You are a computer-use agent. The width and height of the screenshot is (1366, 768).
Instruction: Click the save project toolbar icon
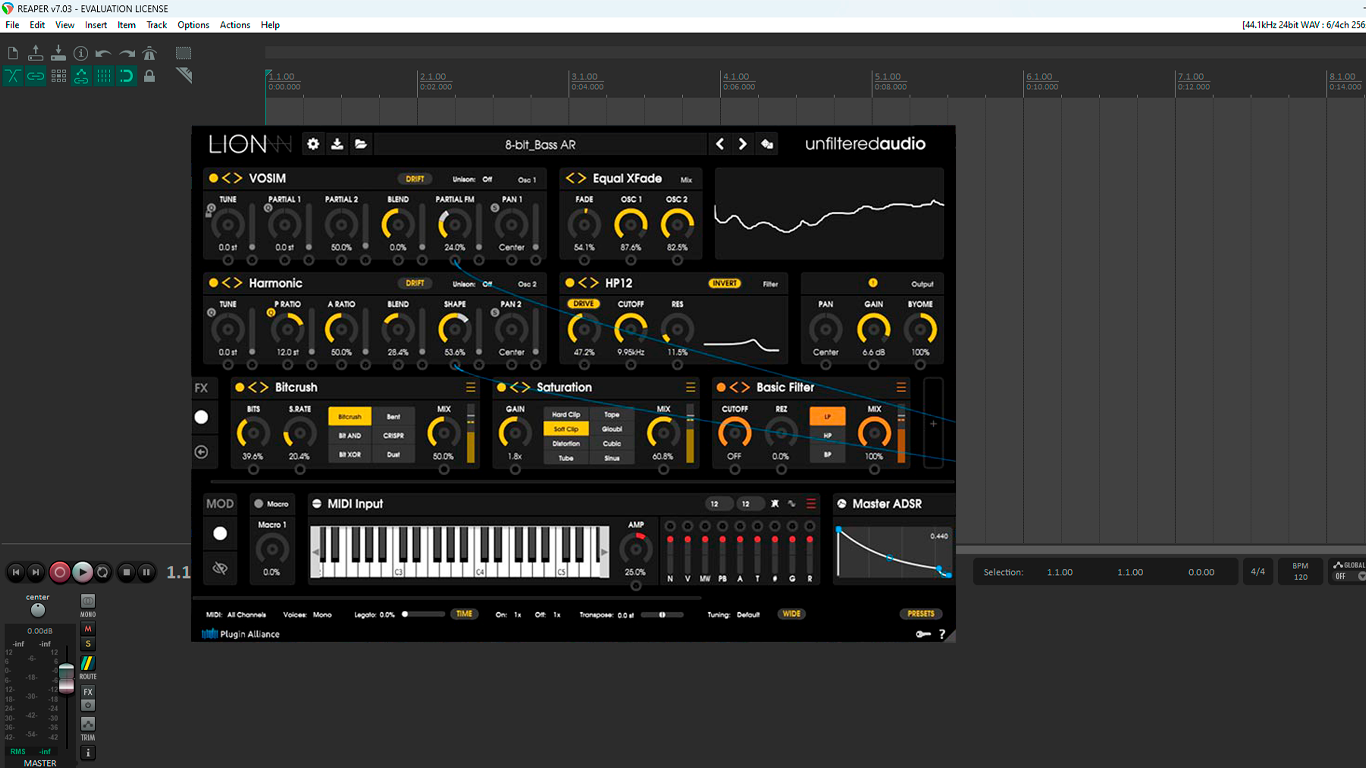(58, 54)
